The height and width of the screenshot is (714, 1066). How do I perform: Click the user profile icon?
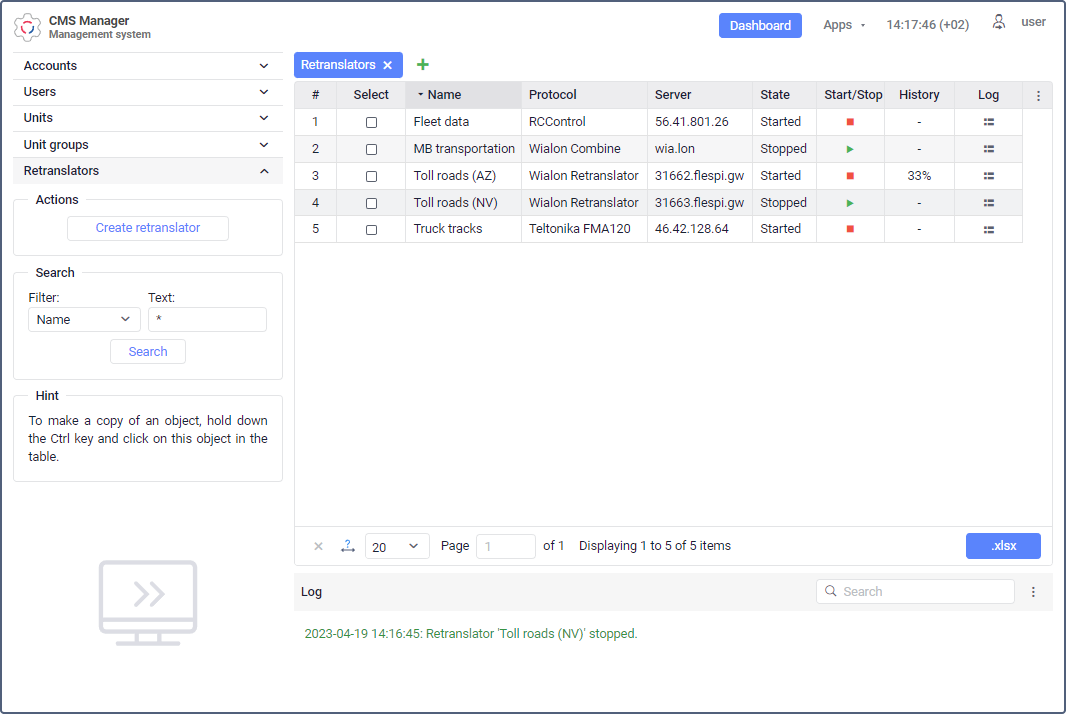pyautogui.click(x=998, y=23)
